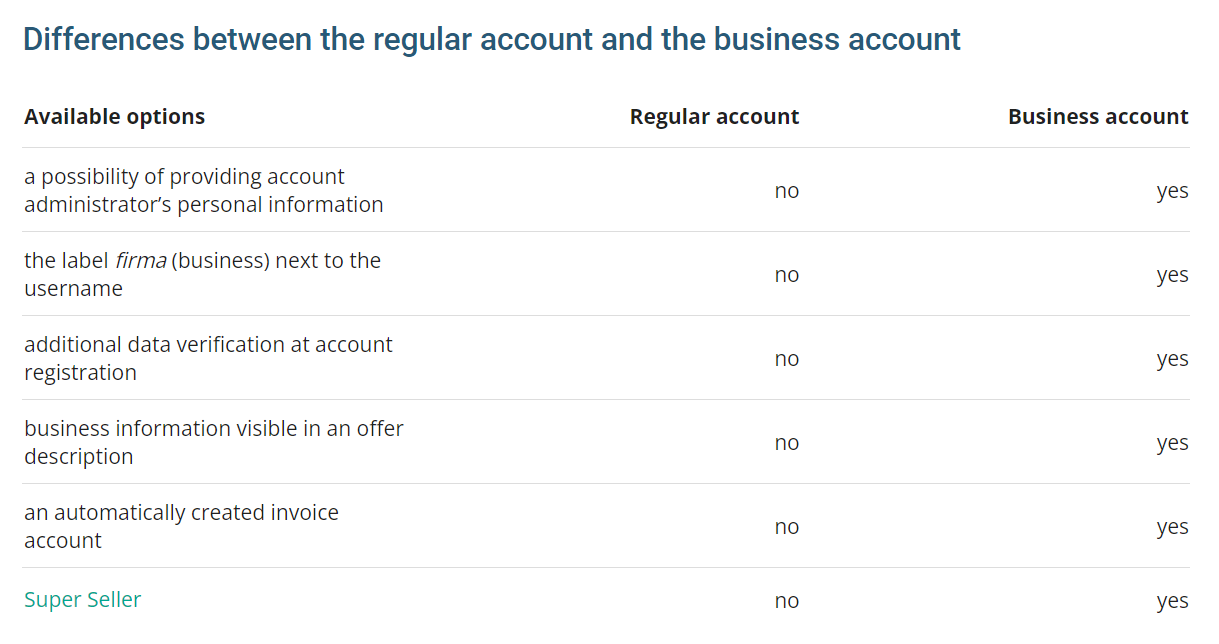Click the 'Differences between the regular account' heading
Viewport: 1219px width, 644px height.
[491, 40]
